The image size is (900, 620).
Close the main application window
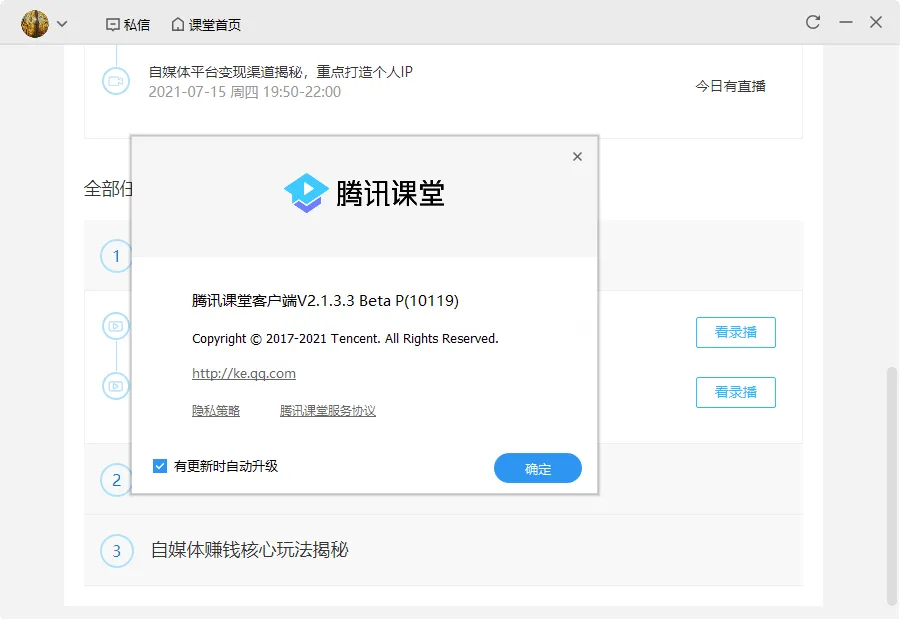[x=876, y=22]
